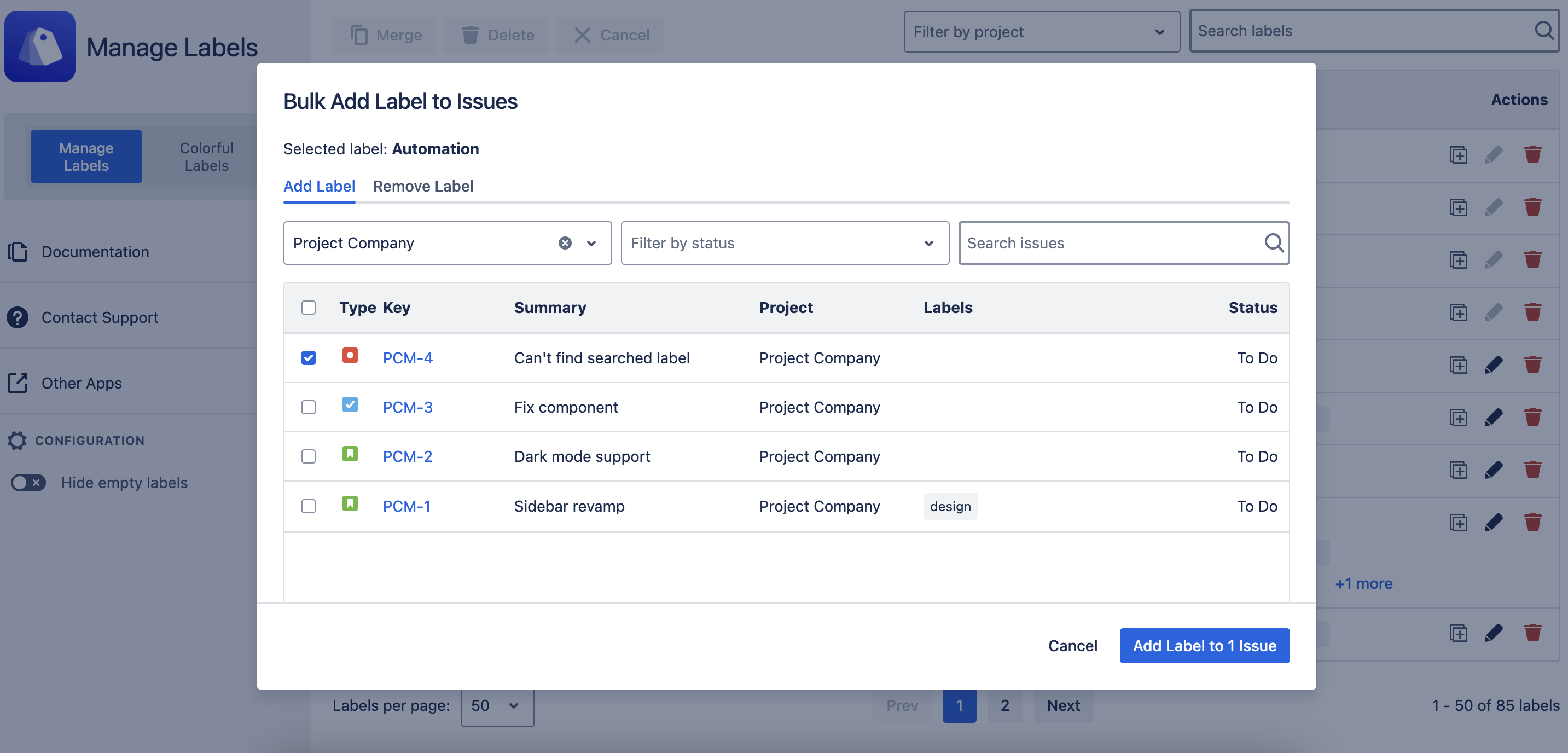The image size is (1568, 753).
Task: Click the Documentation icon in sidebar
Action: click(18, 251)
